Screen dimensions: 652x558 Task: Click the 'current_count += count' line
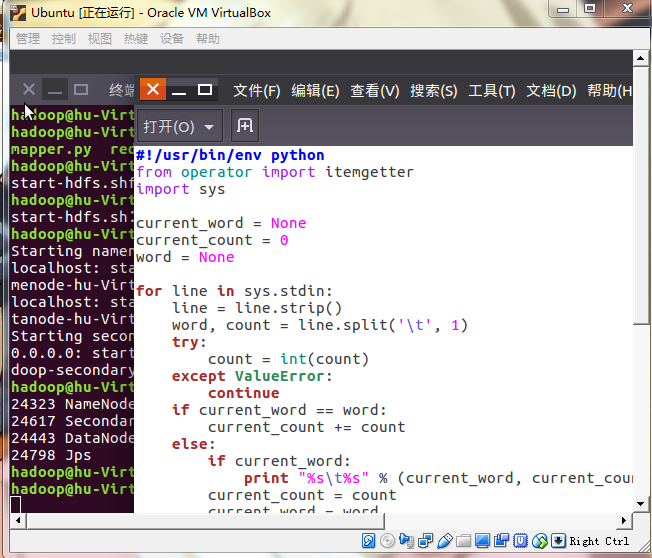[x=306, y=427]
